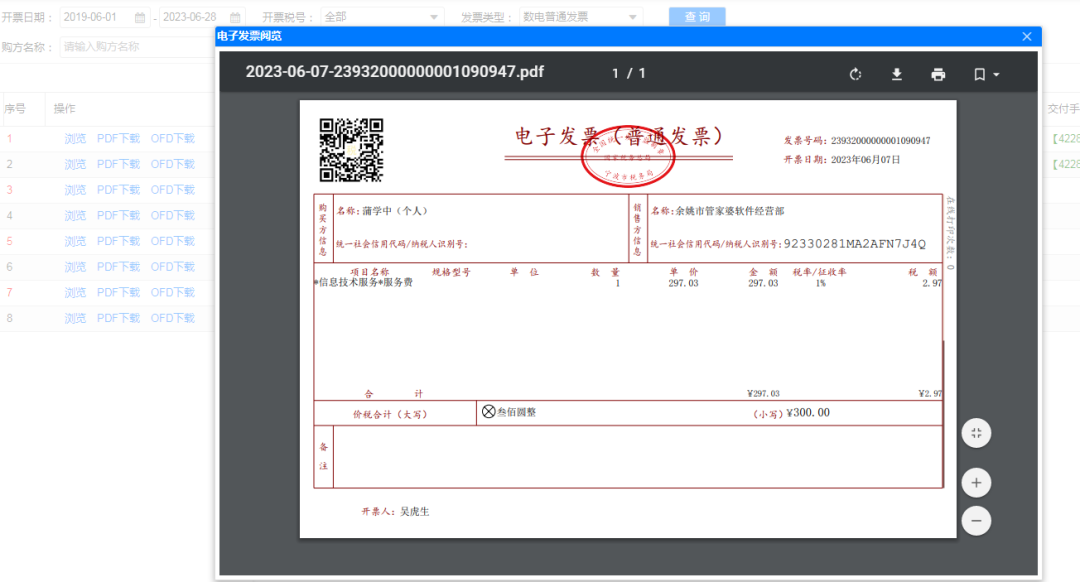The height and width of the screenshot is (582, 1080).
Task: Click the 查询 search button
Action: [697, 17]
